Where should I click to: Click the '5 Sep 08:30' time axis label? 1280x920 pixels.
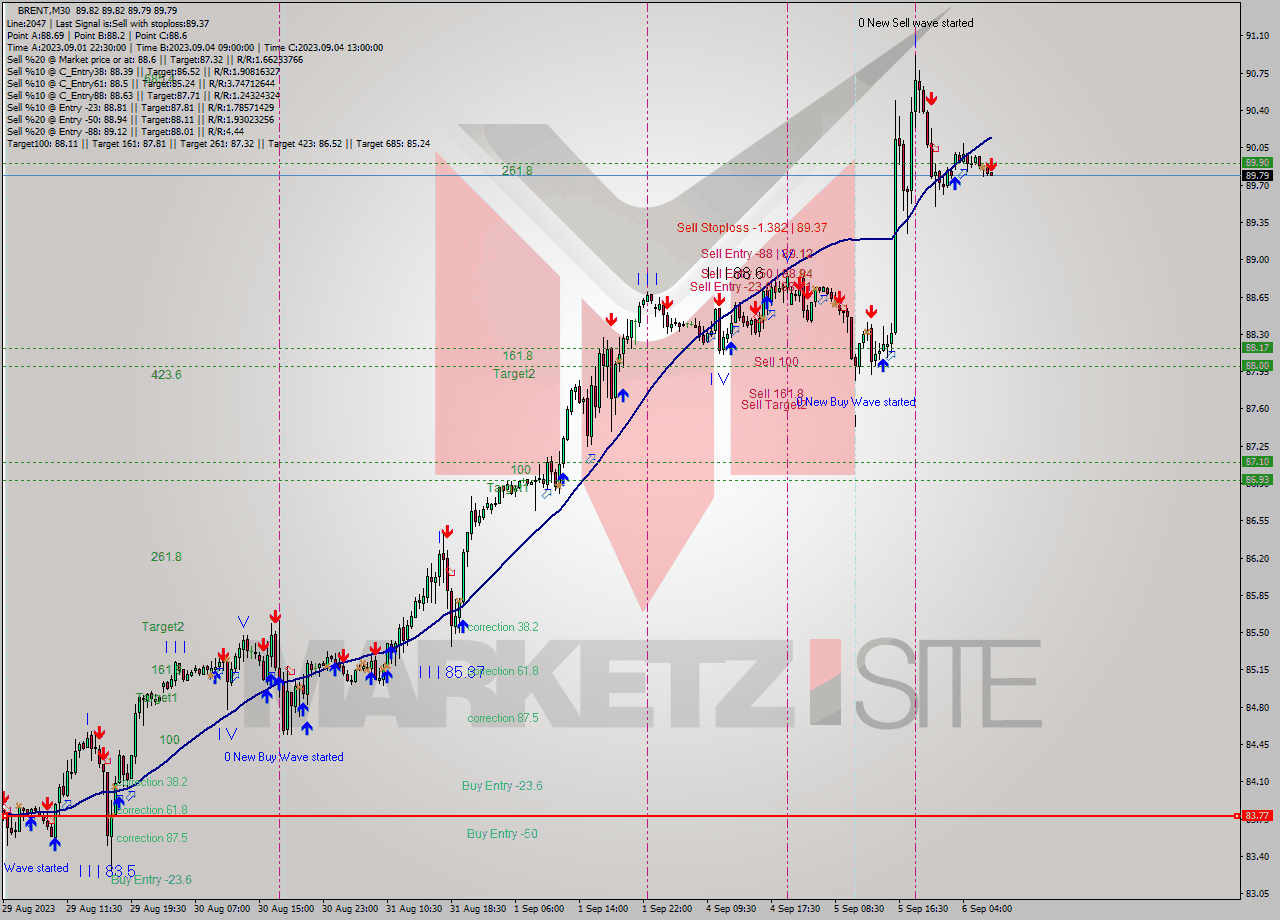859,909
